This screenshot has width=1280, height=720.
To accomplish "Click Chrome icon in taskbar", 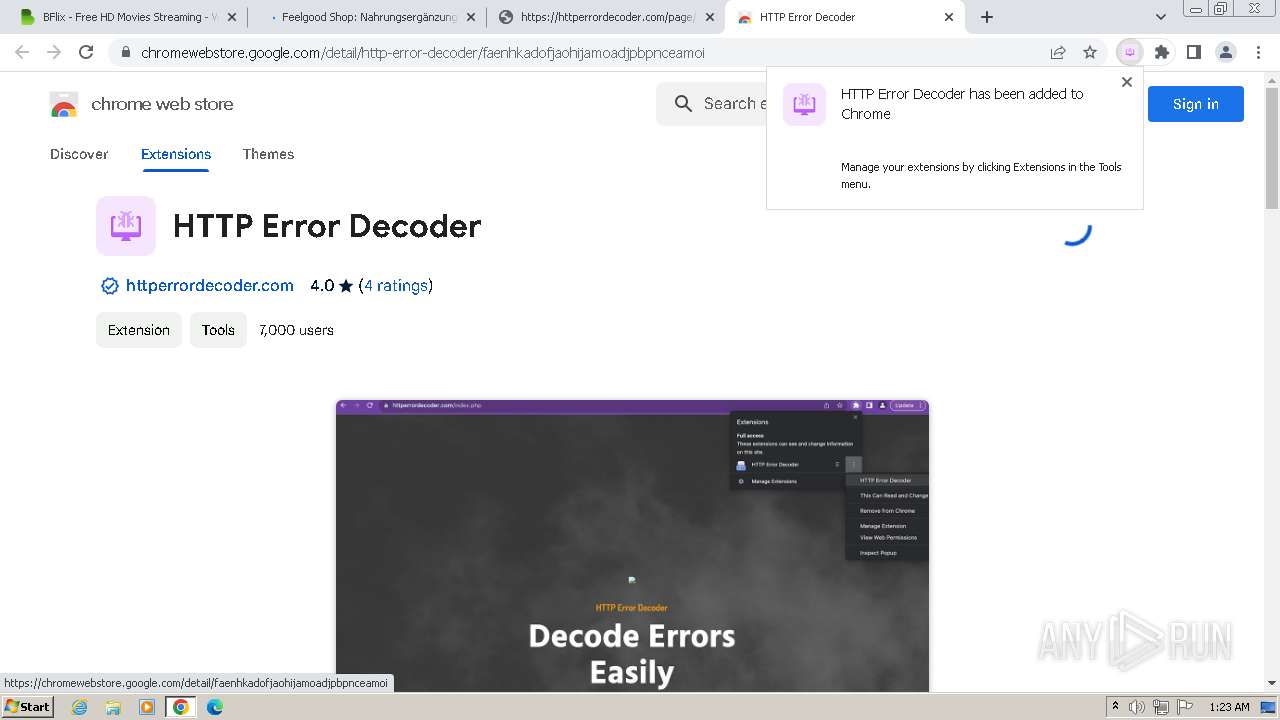I will tap(181, 707).
